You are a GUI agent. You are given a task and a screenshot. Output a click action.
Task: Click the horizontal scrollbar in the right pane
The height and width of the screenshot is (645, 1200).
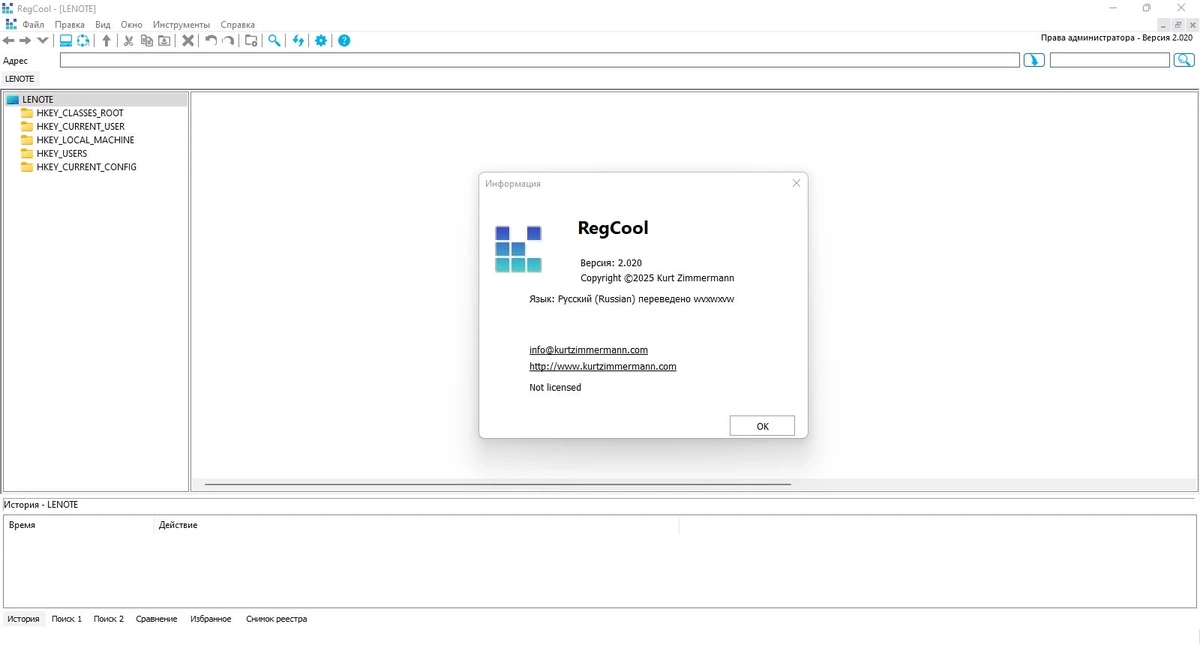(x=498, y=485)
